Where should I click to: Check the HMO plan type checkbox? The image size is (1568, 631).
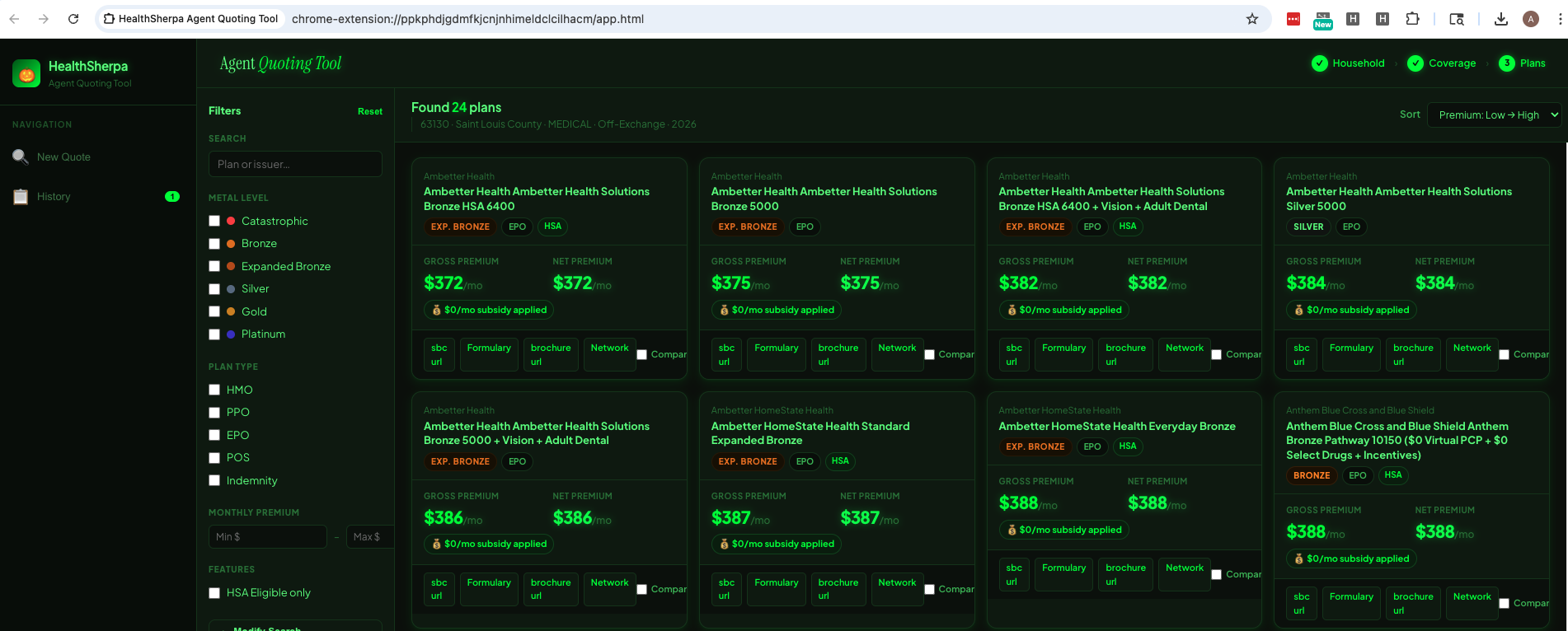pos(214,390)
